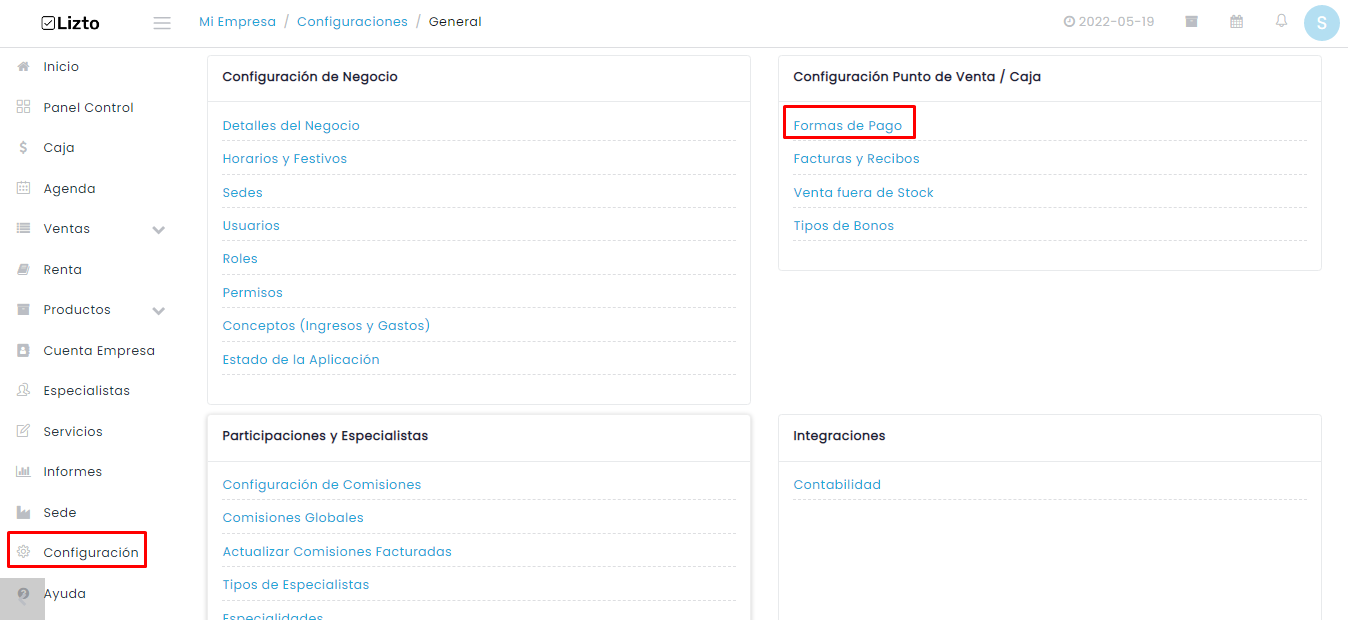1348x620 pixels.
Task: Open the Contabilidad integration link
Action: (x=837, y=485)
